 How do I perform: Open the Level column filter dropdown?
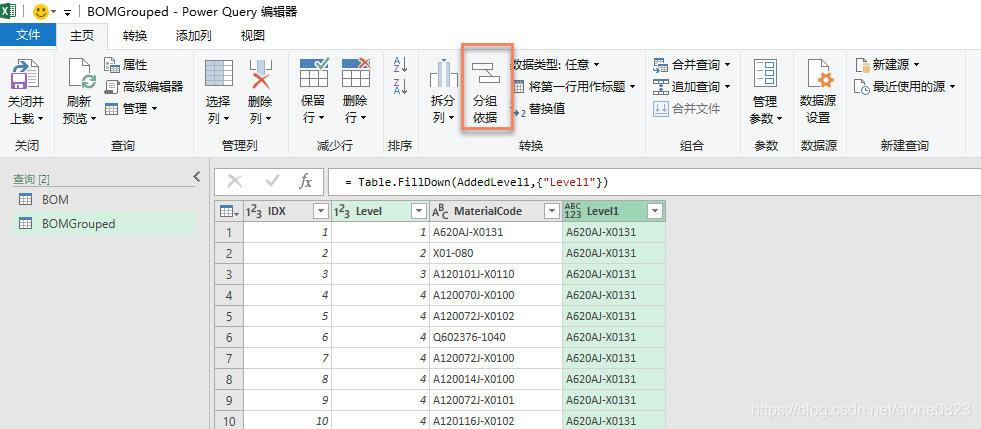pos(419,211)
